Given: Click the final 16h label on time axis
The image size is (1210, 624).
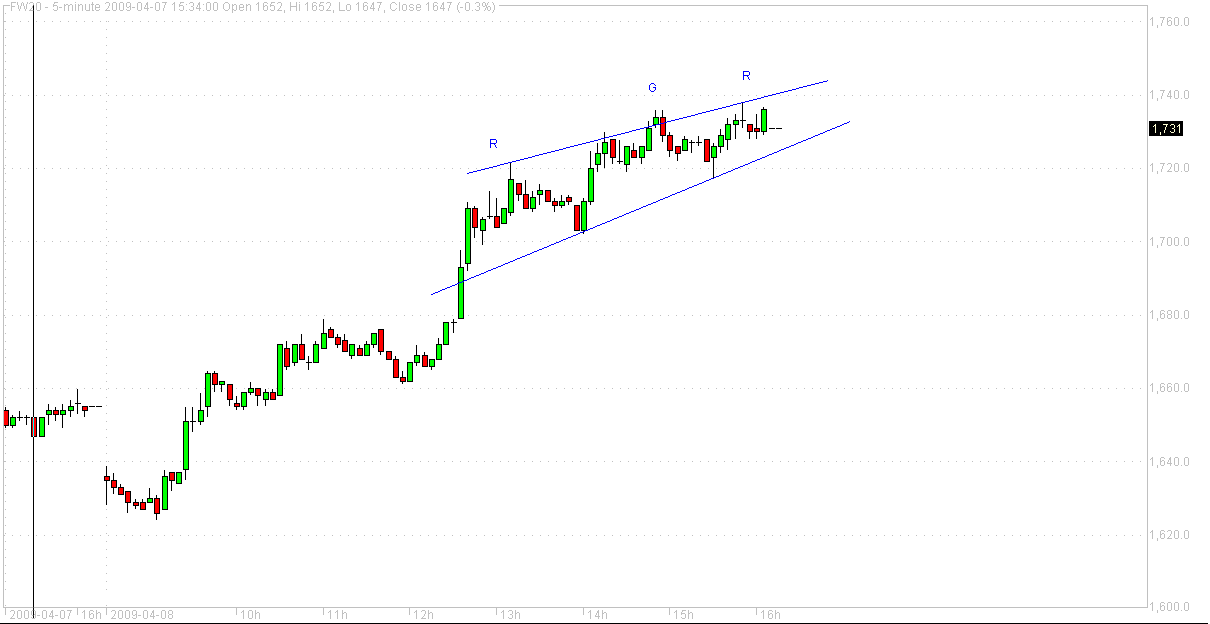Looking at the screenshot, I should (x=769, y=614).
